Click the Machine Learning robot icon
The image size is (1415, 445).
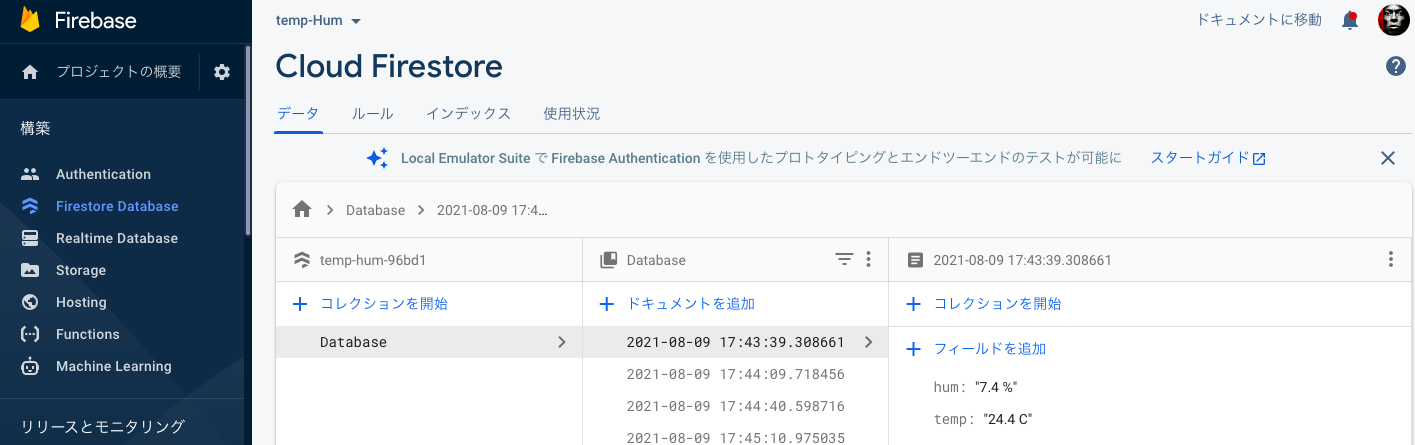pos(30,366)
